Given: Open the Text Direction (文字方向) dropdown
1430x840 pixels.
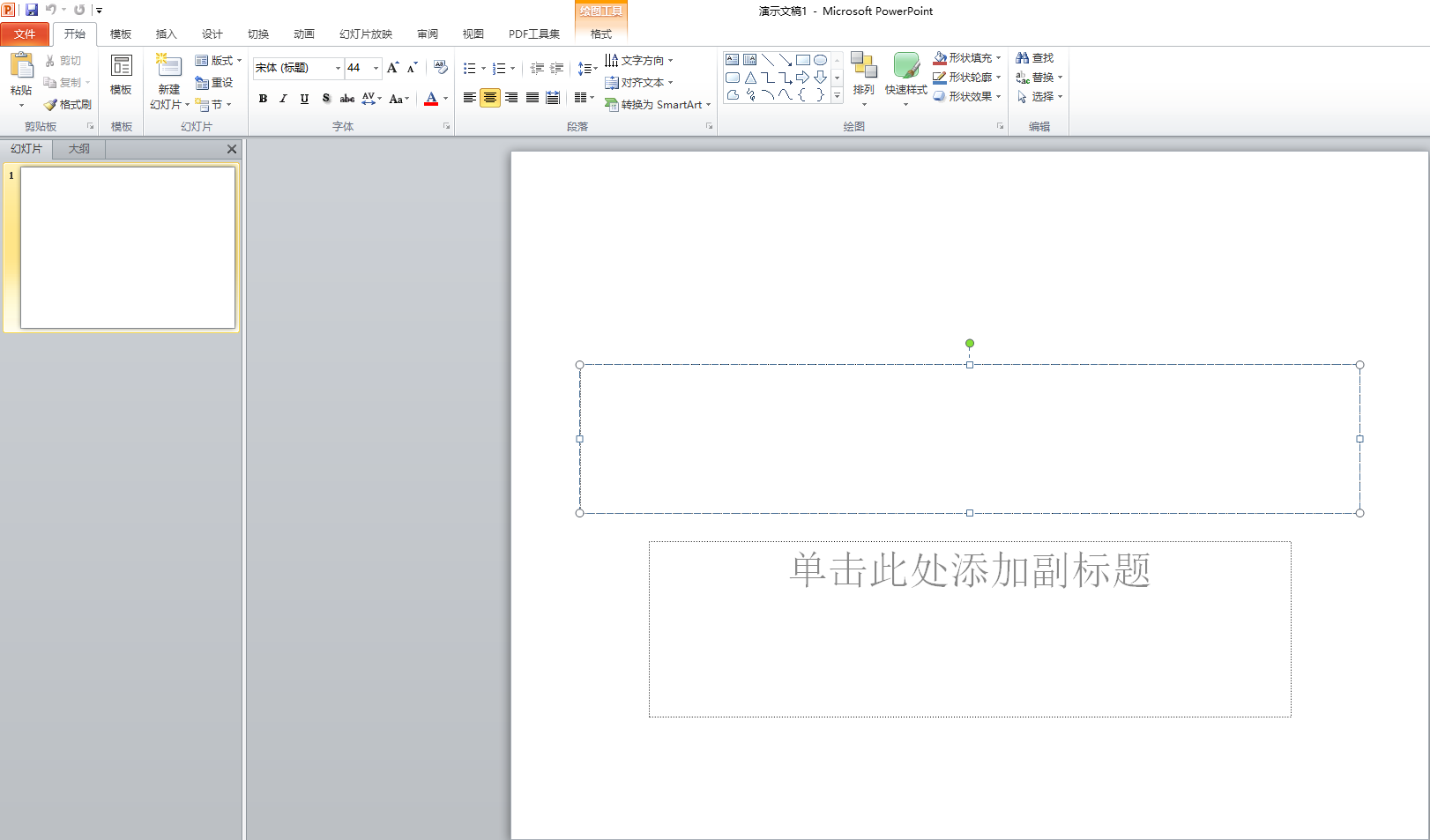Looking at the screenshot, I should [x=639, y=61].
